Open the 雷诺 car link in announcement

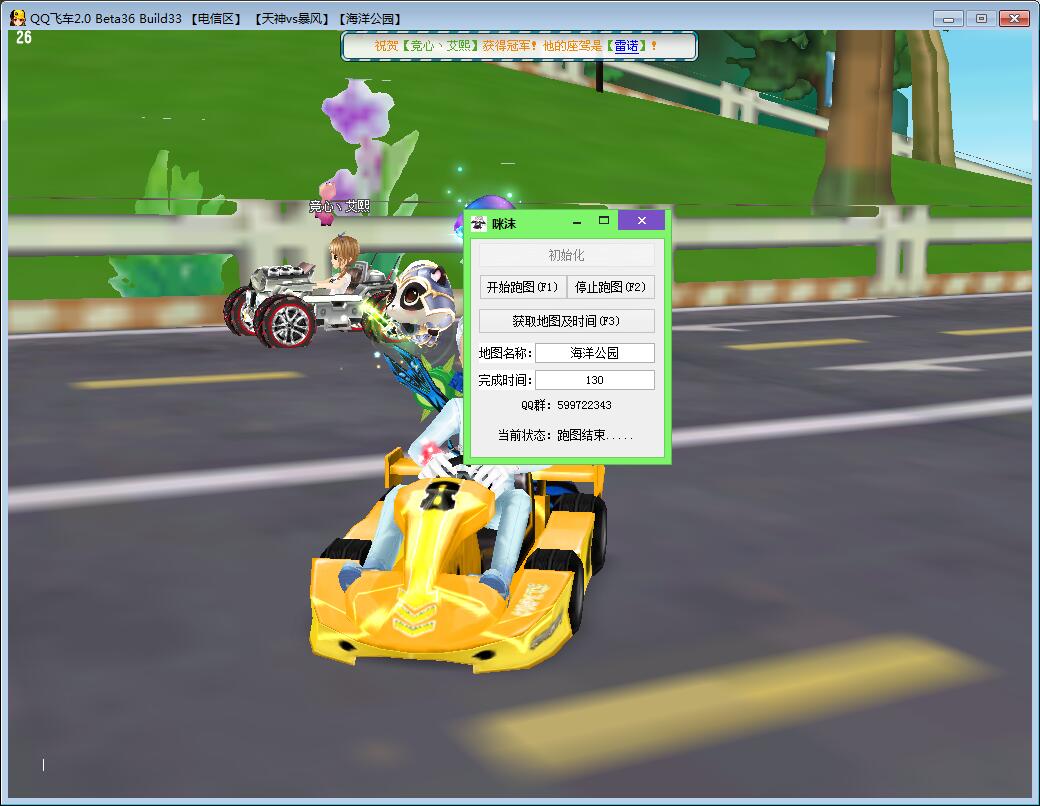(626, 46)
